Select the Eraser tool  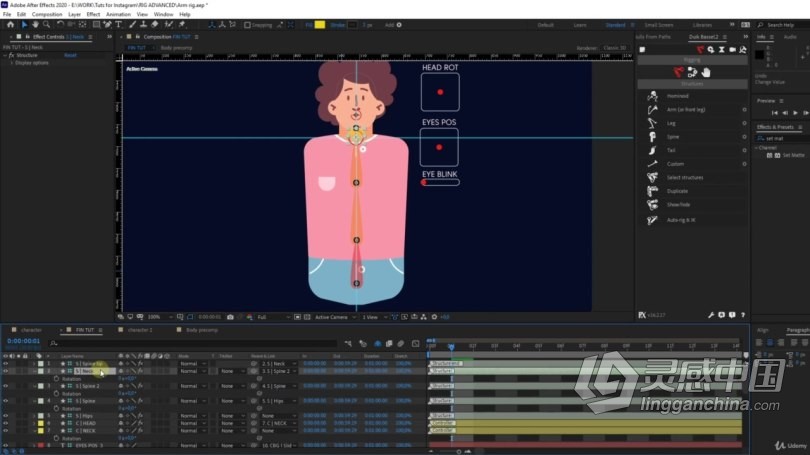pyautogui.click(x=154, y=24)
